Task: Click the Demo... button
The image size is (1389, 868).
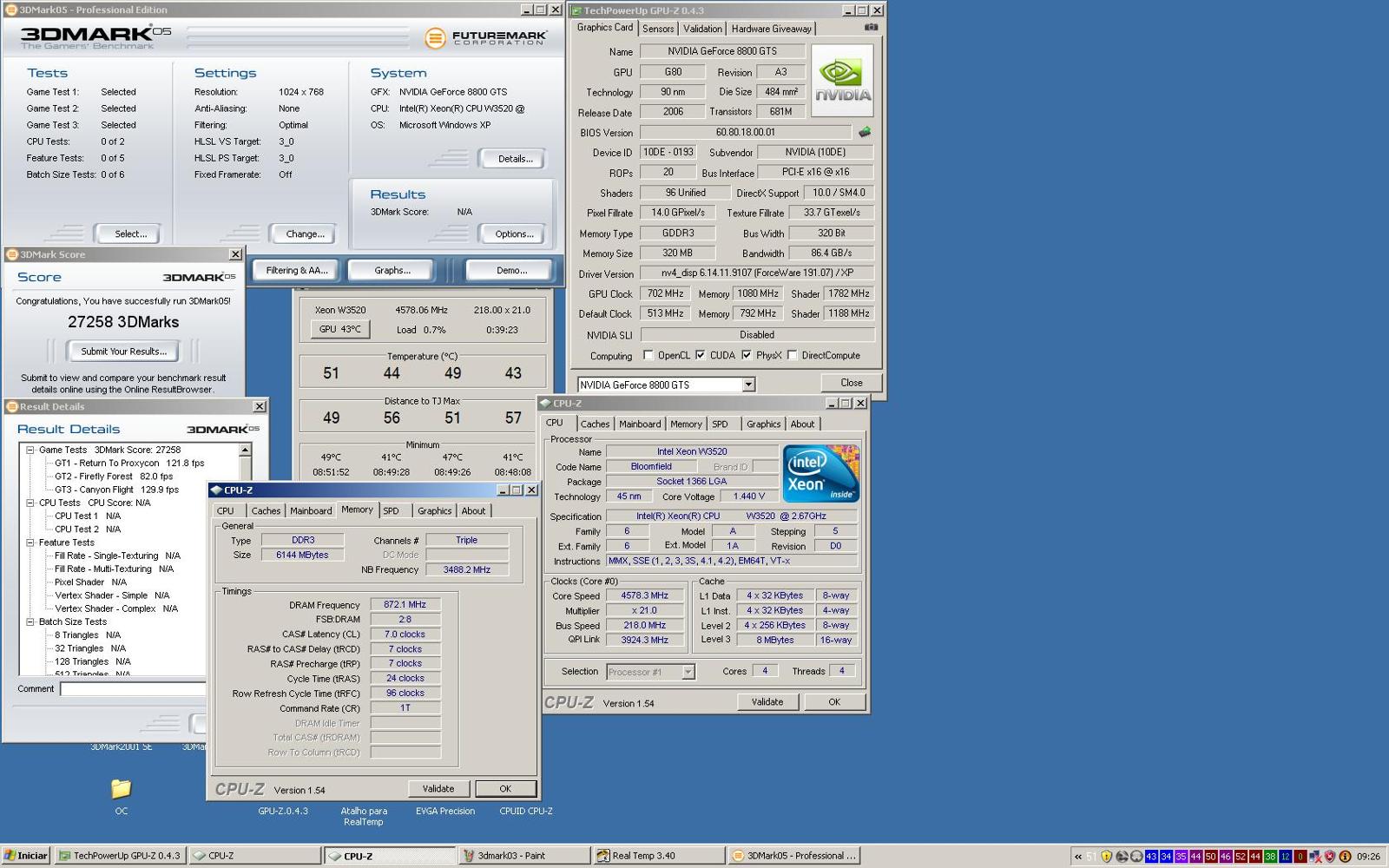Action: coord(511,270)
